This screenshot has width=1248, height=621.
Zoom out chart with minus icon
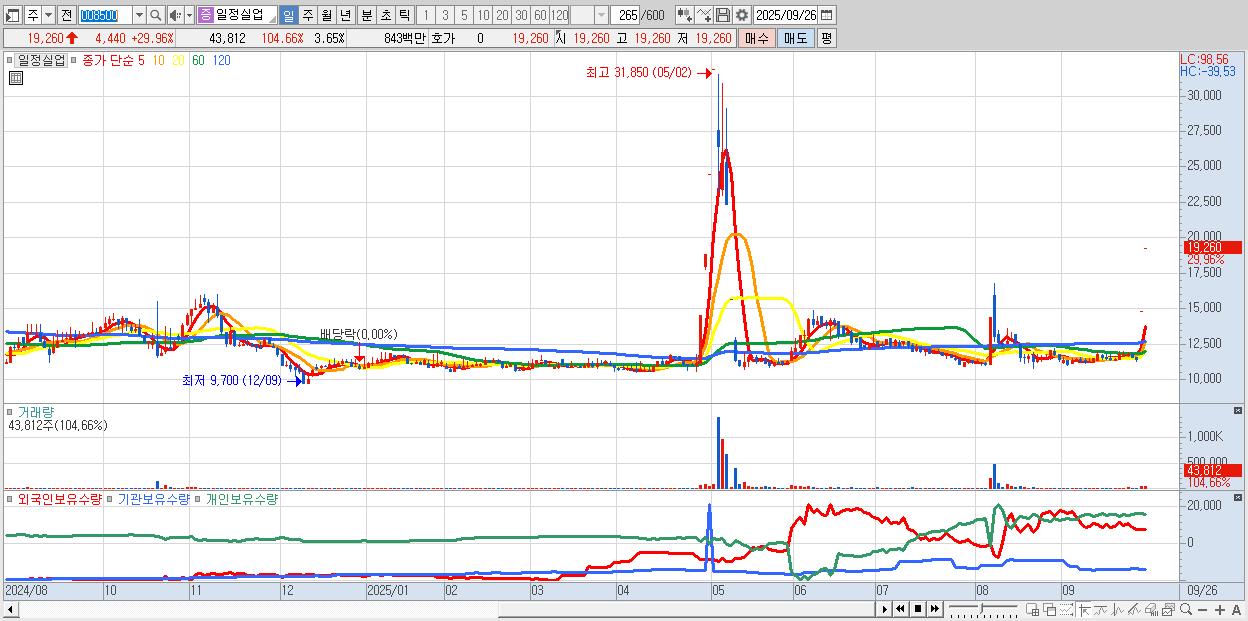pyautogui.click(x=1203, y=610)
